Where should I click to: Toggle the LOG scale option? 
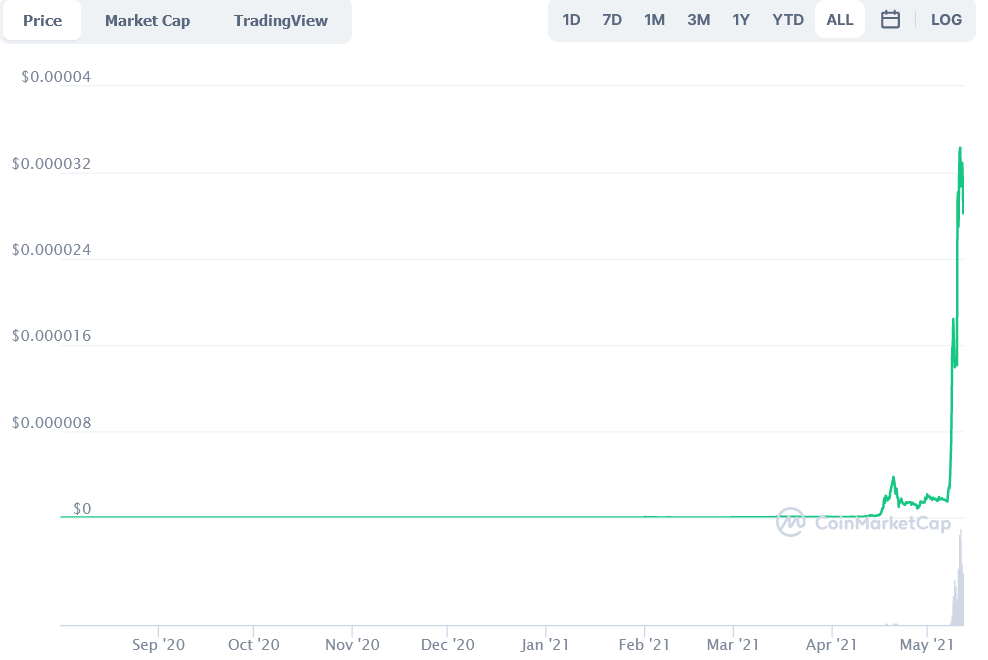[946, 20]
